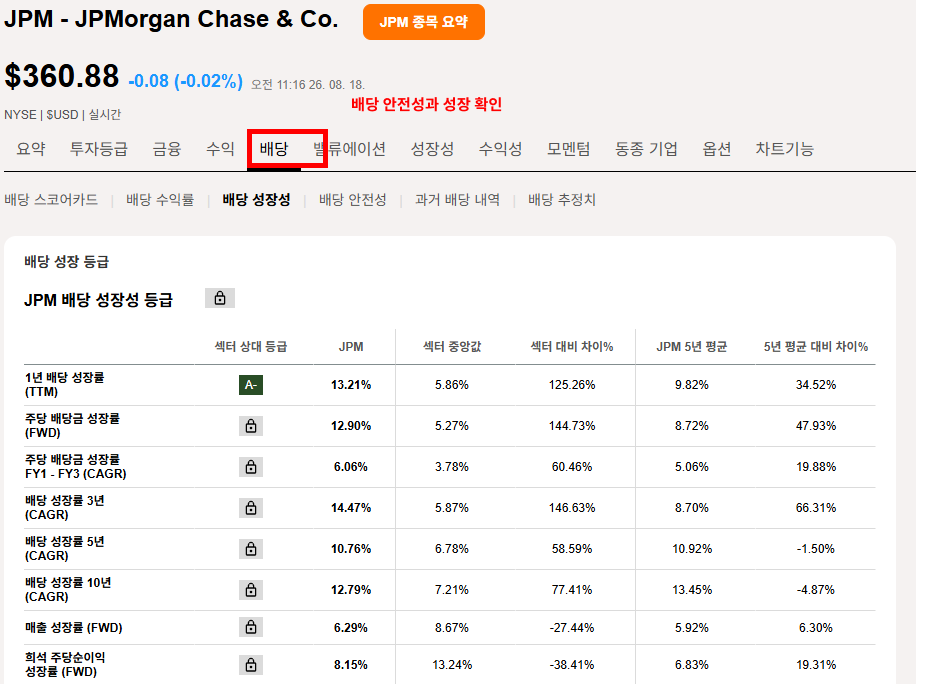Click the 14.47% three-year CAGR value
Screen dimensions: 941x684
click(351, 508)
